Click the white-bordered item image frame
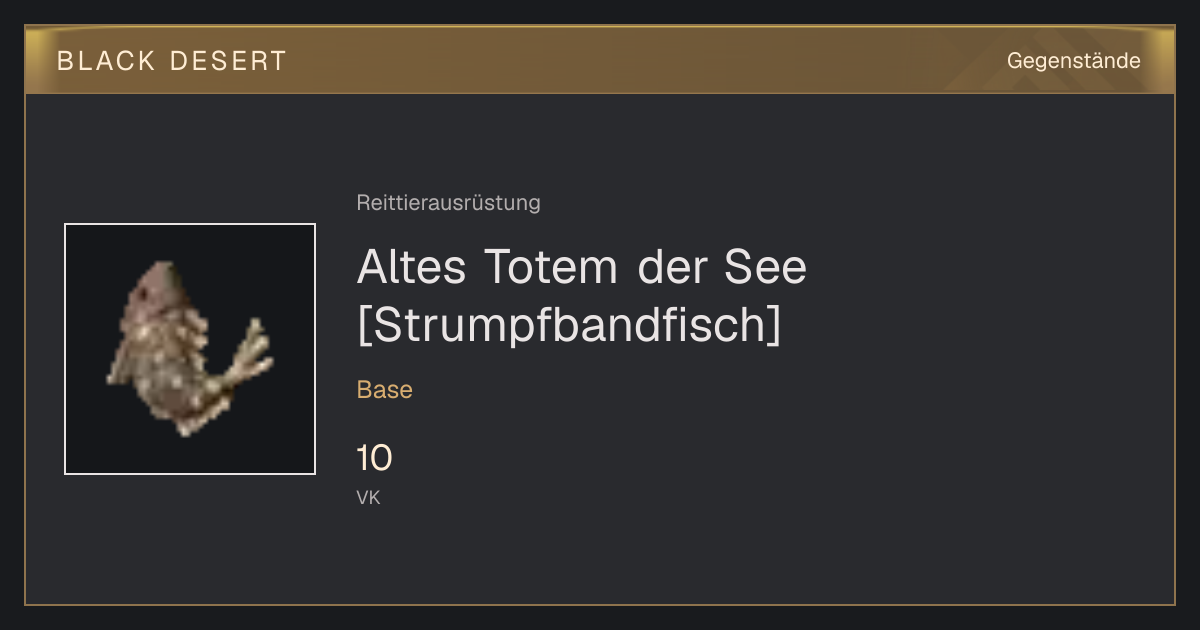Screen dimensions: 1200x630 point(190,349)
